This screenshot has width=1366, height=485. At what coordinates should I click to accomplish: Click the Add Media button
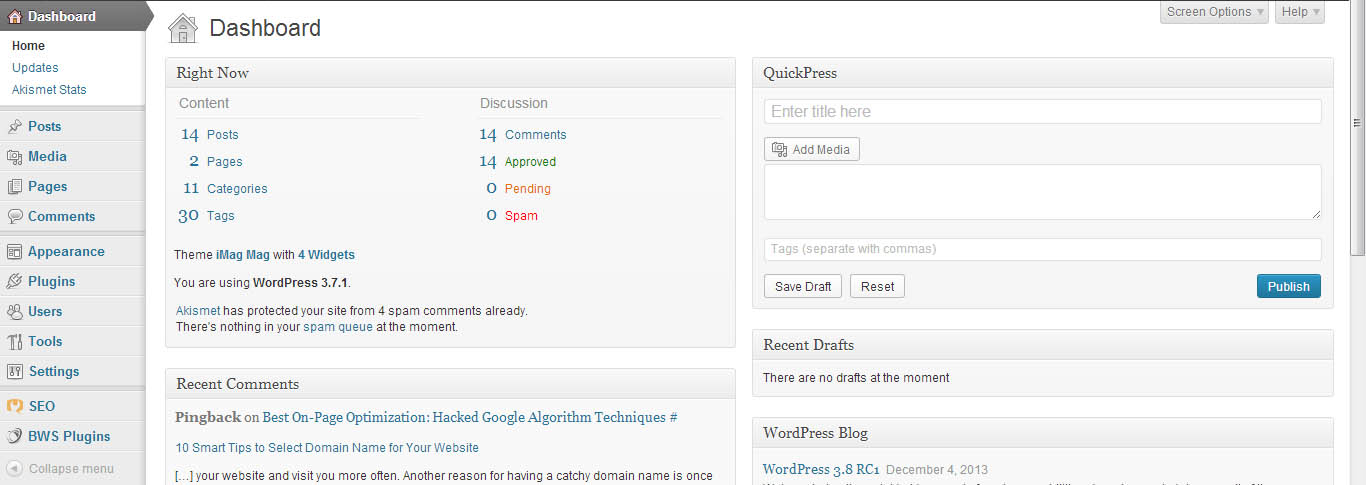tap(811, 150)
